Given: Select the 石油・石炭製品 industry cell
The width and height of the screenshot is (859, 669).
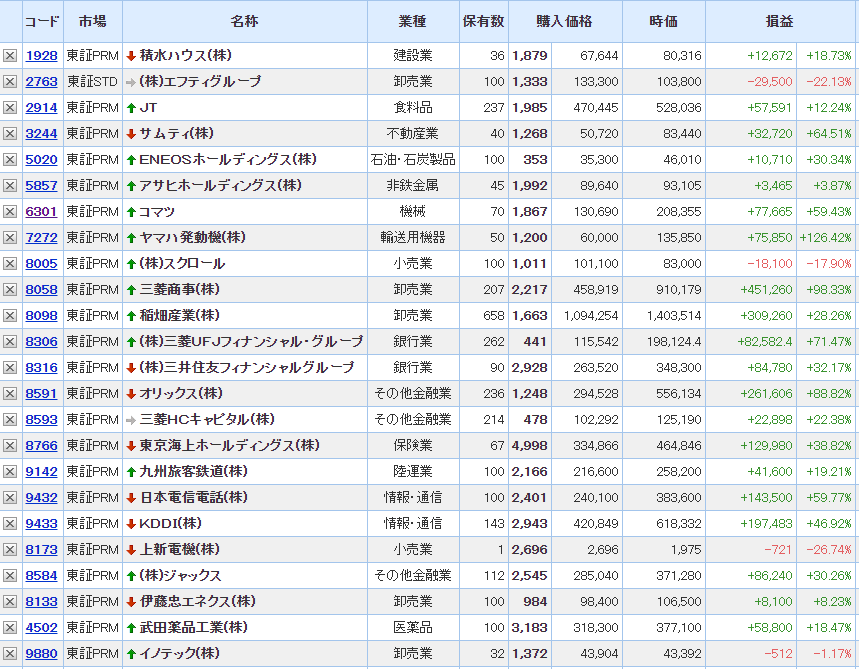Looking at the screenshot, I should pos(413,159).
